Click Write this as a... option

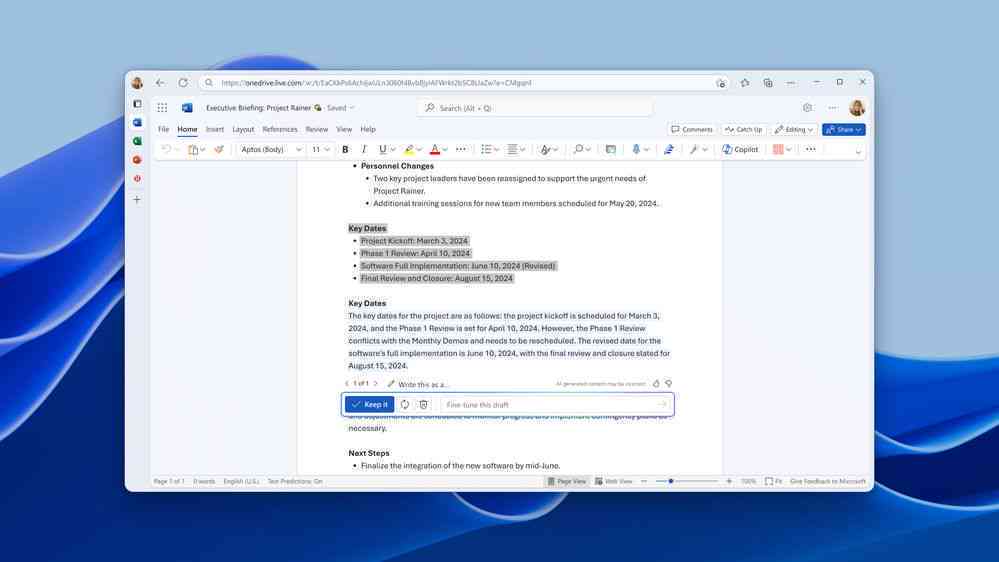click(x=418, y=384)
